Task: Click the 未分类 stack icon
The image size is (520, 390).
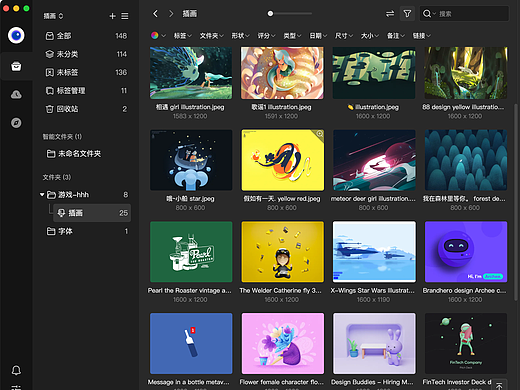Action: (x=49, y=54)
